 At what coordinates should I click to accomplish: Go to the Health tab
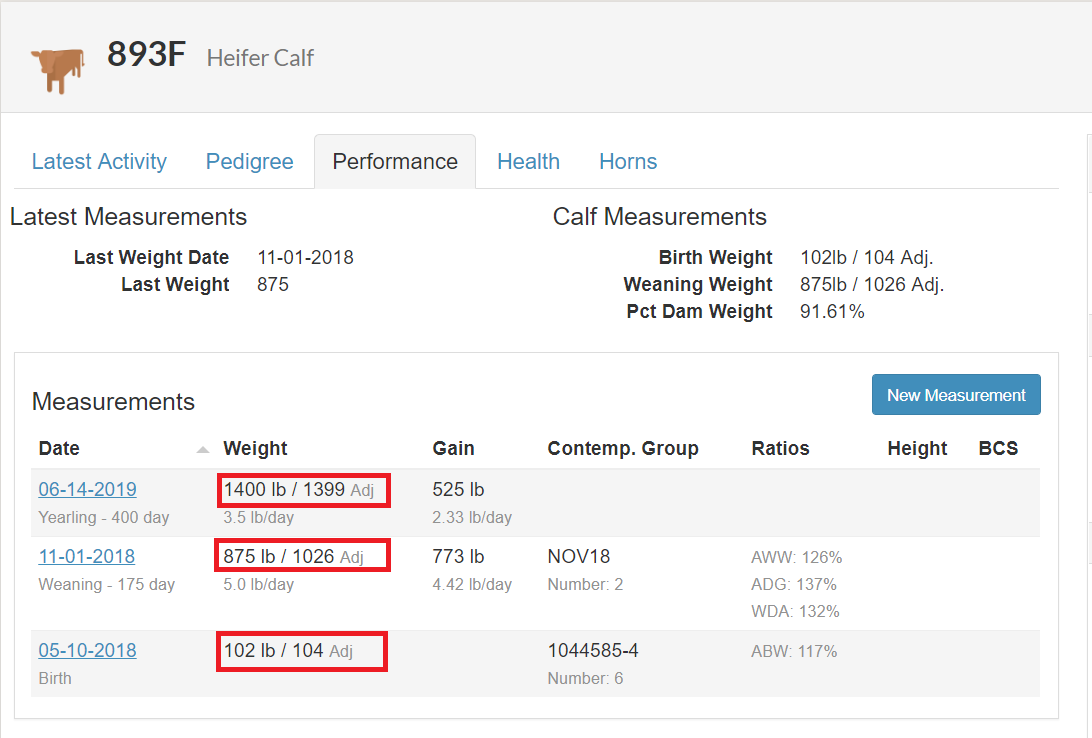[x=528, y=162]
